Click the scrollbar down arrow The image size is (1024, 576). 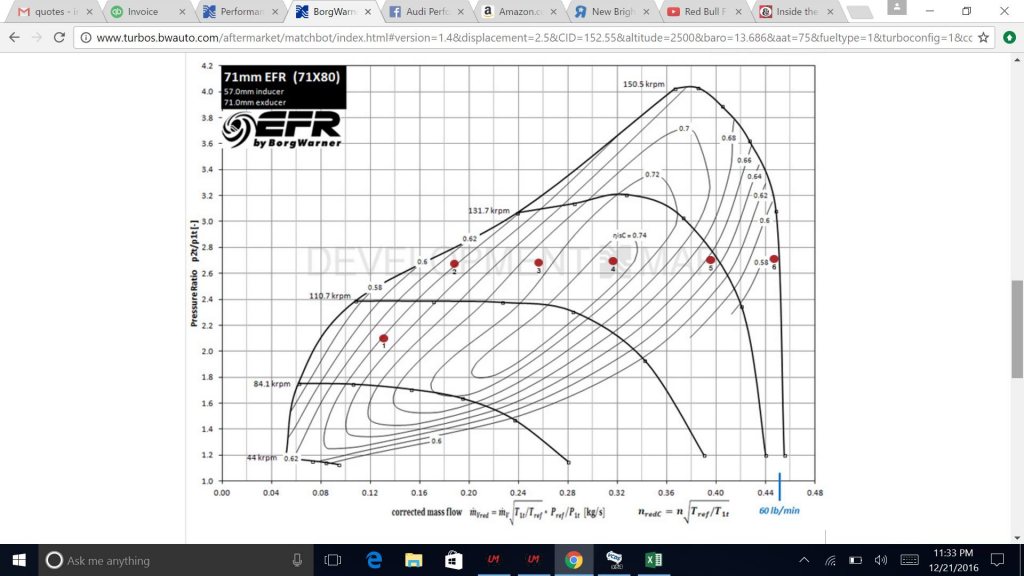tap(1017, 537)
